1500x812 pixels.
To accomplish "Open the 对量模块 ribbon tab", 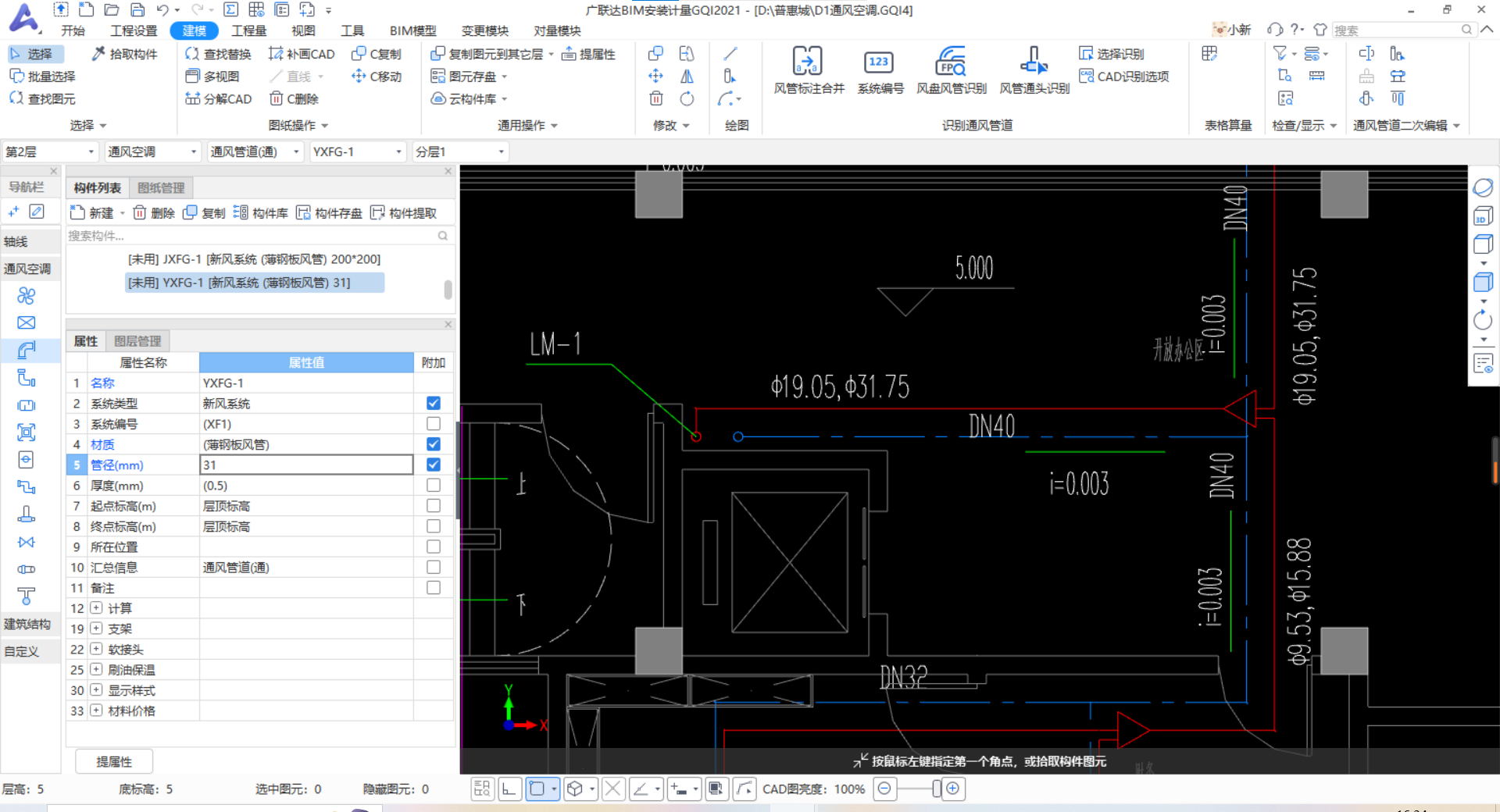I will point(557,30).
